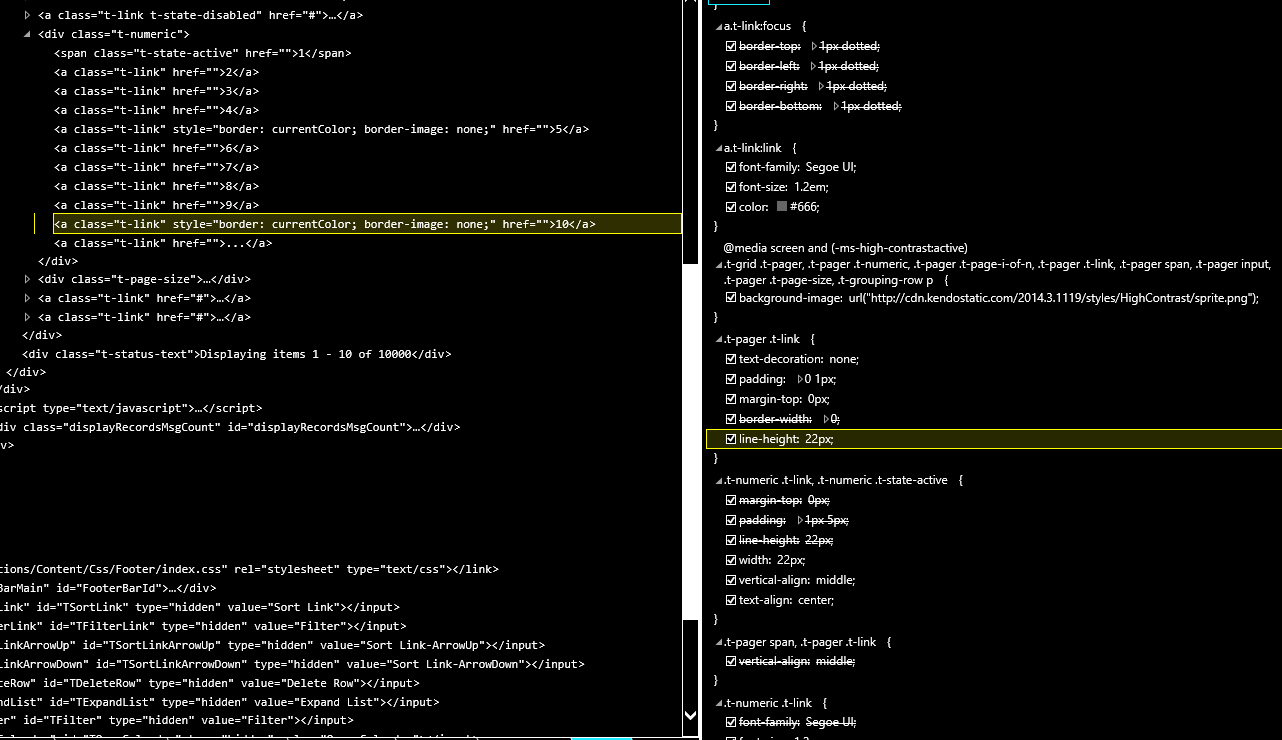Screen dimensions: 1282x740
Task: Select the Footer/index.css link node
Action: point(249,569)
